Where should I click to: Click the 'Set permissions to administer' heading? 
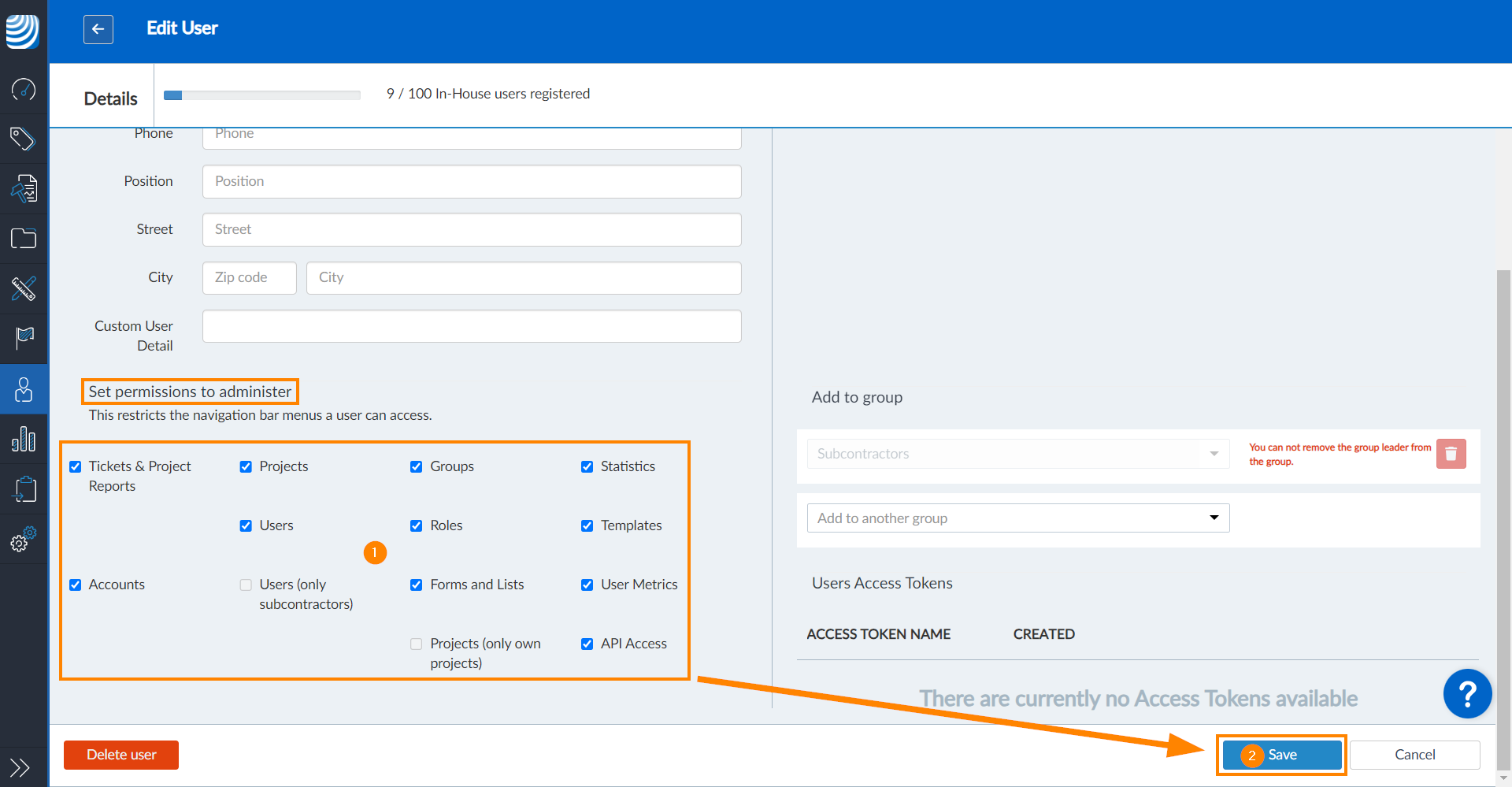(x=190, y=392)
